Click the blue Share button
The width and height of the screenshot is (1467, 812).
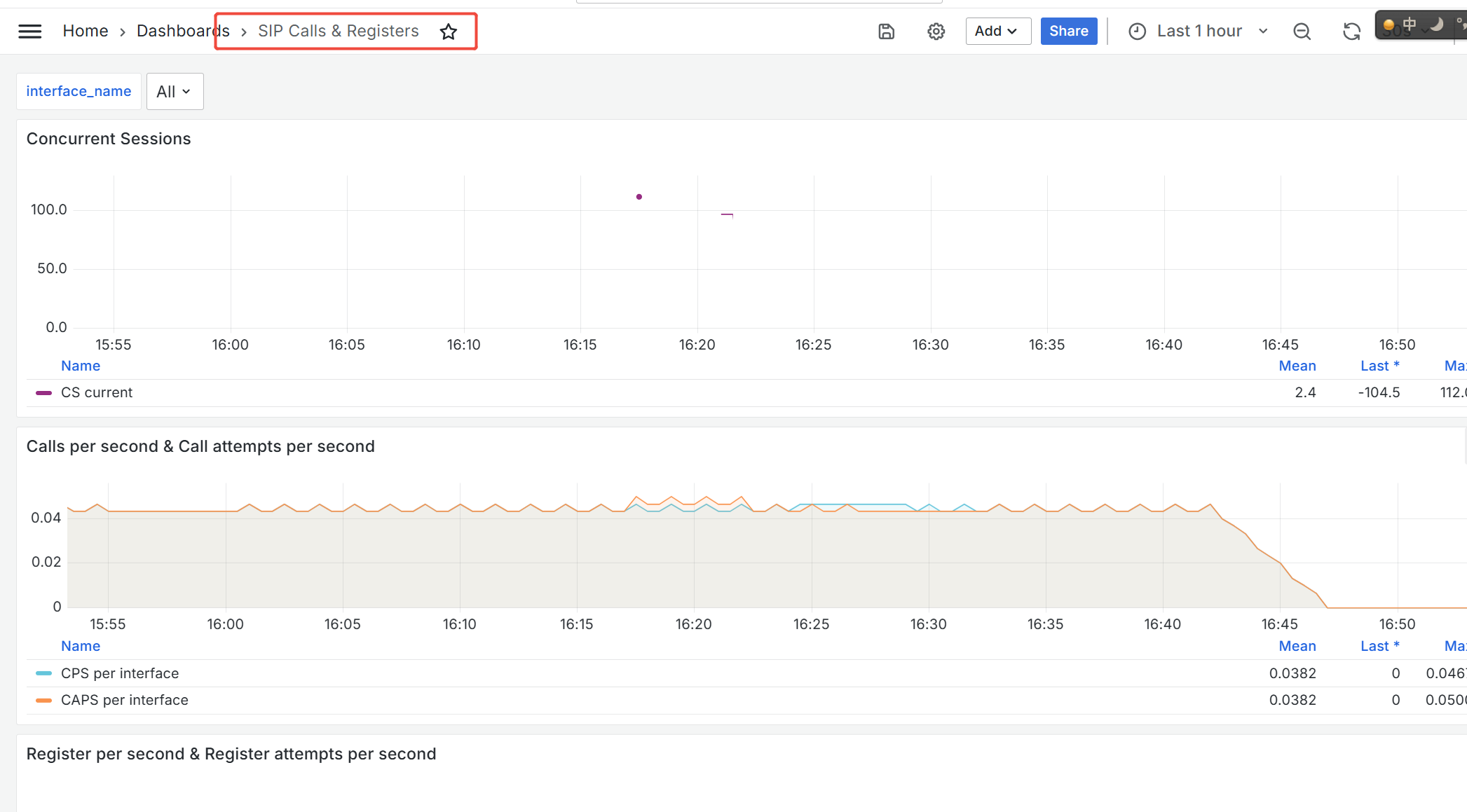1068,31
